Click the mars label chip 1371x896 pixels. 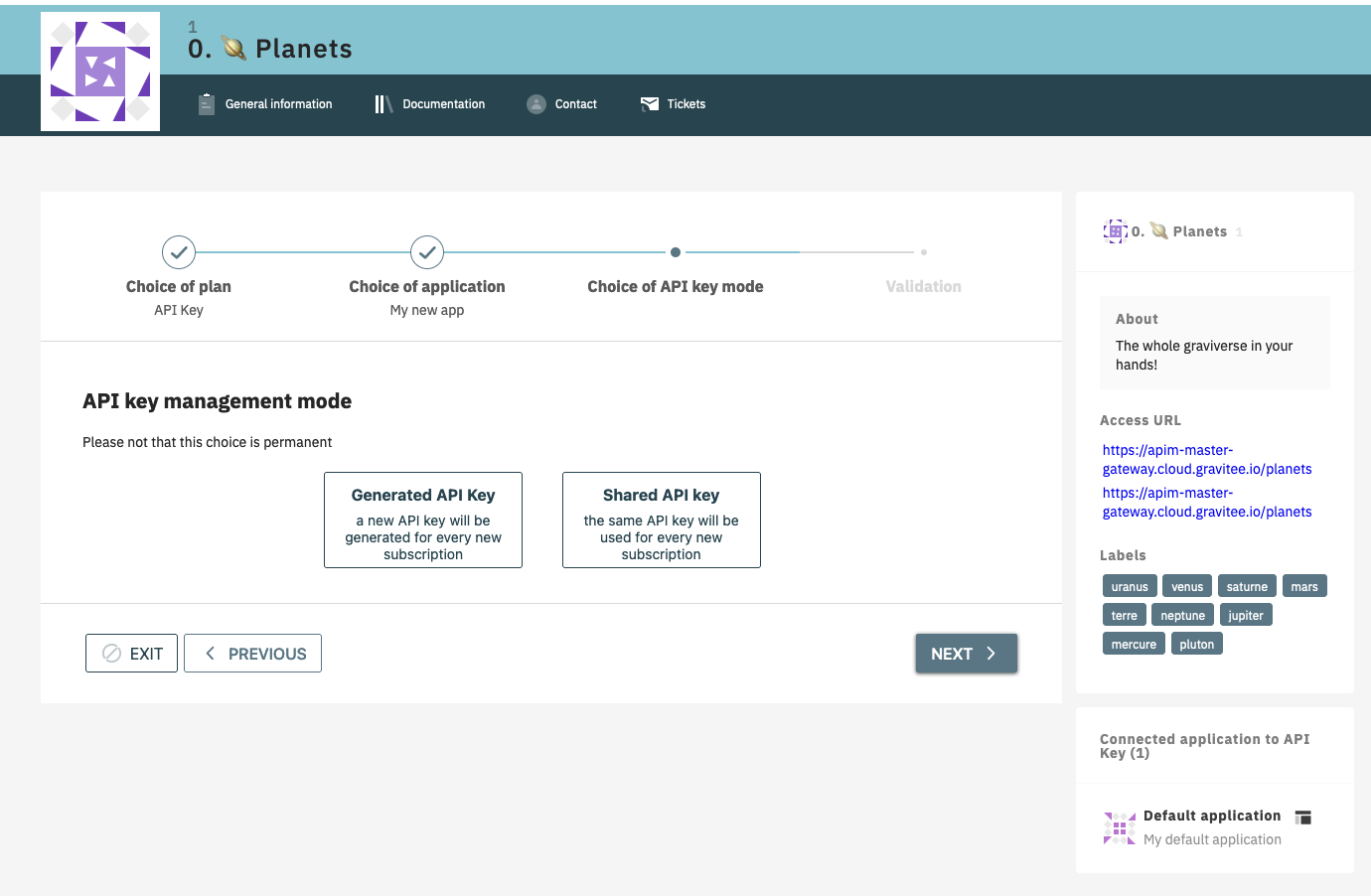coord(1304,585)
